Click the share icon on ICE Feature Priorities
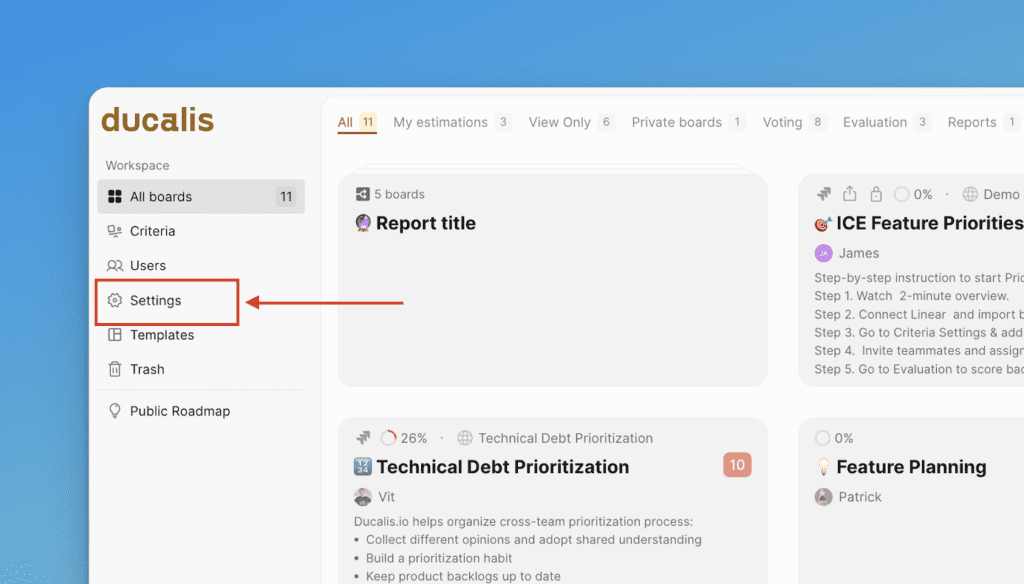Screen dimensions: 1024x584 850,194
